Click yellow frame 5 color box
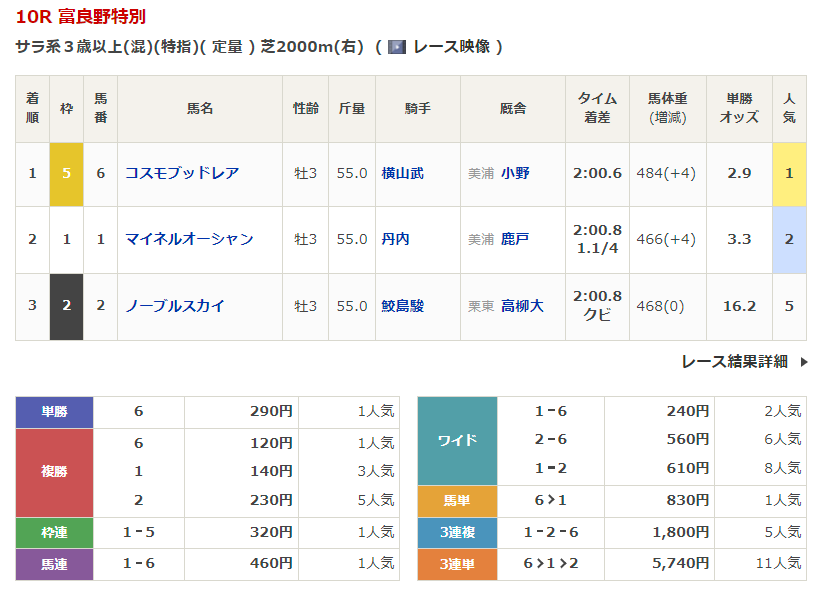The height and width of the screenshot is (591, 820). click(66, 173)
